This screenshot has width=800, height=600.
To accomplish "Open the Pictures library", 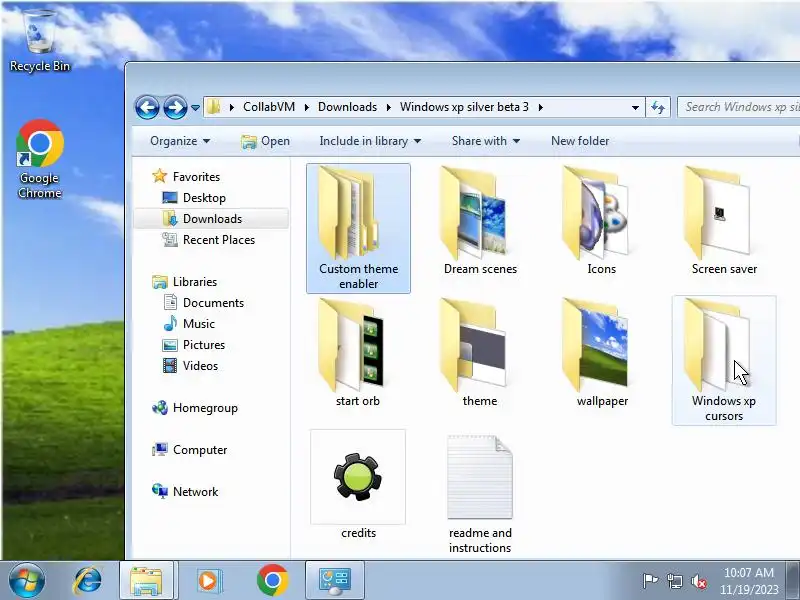I will tap(204, 345).
